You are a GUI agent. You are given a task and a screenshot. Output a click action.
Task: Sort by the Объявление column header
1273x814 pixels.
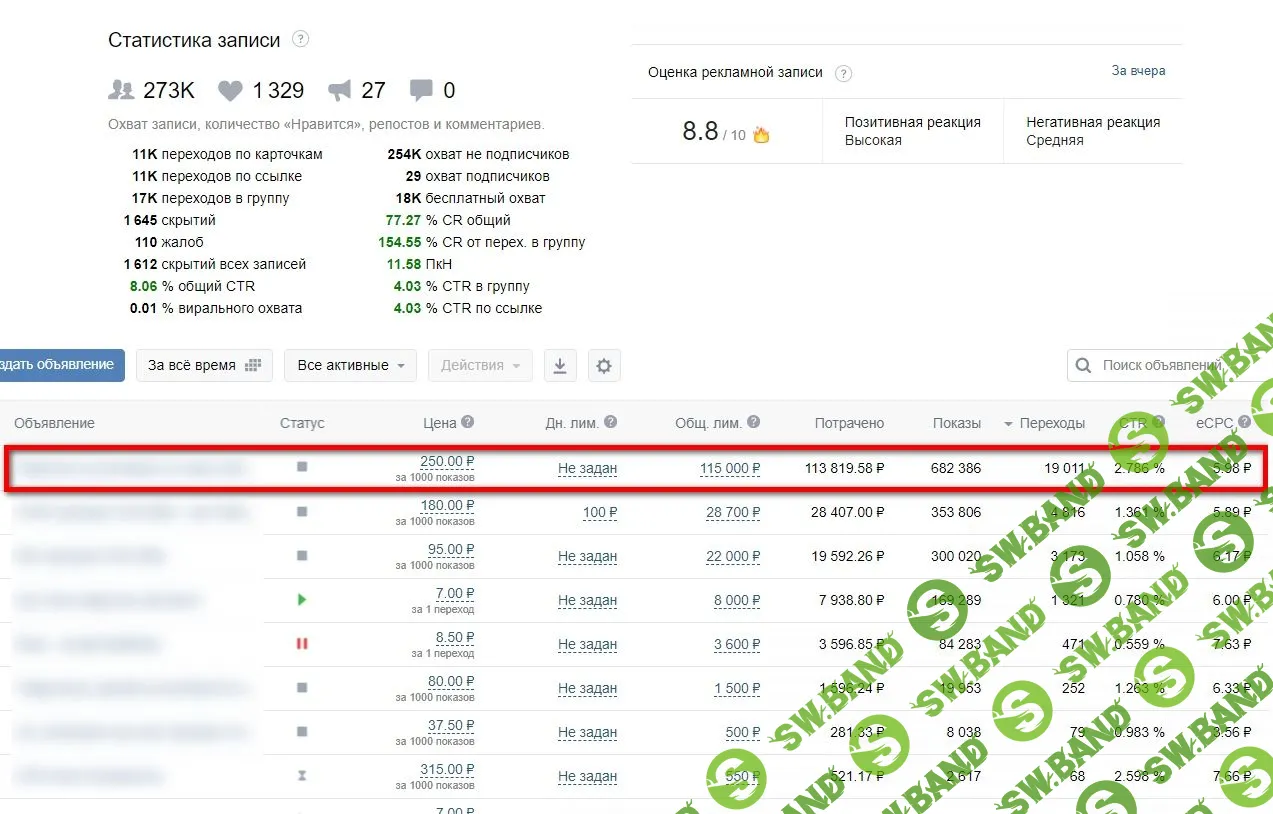click(54, 423)
